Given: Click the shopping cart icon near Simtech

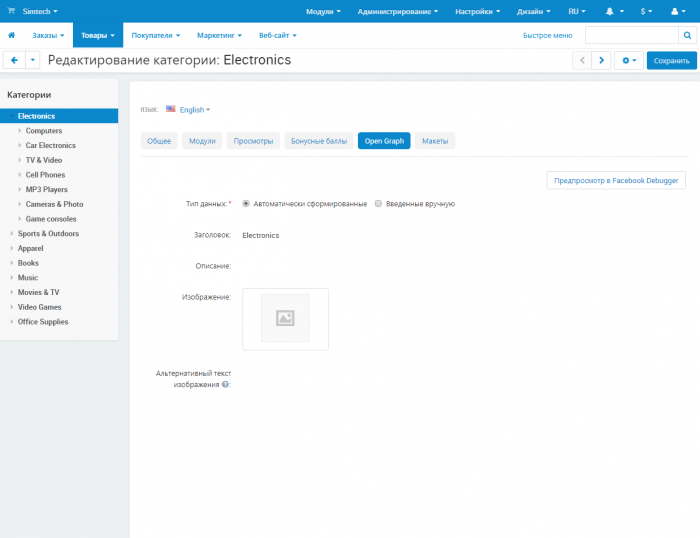Looking at the screenshot, I should (11, 11).
